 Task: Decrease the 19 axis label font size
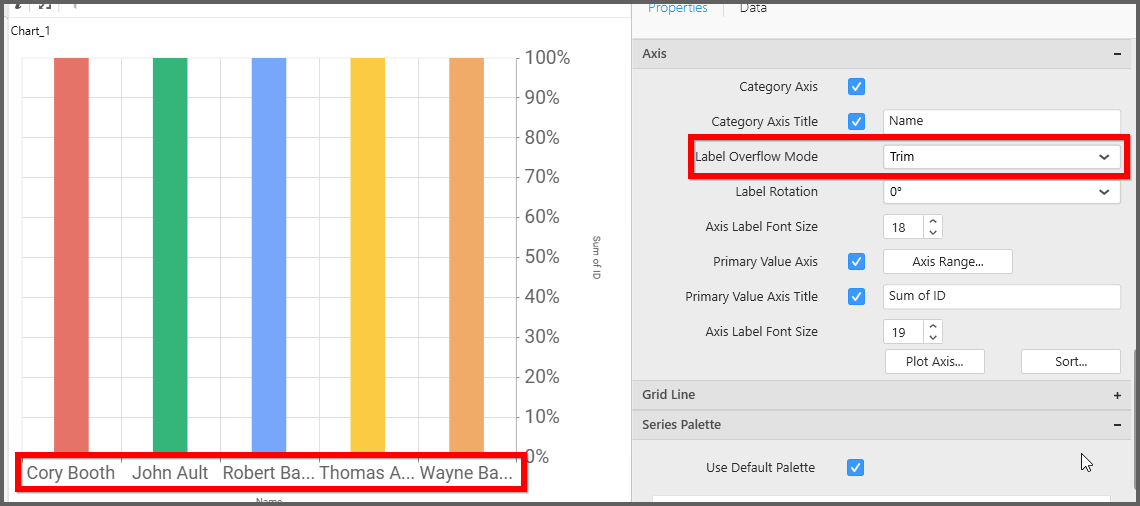click(x=933, y=338)
